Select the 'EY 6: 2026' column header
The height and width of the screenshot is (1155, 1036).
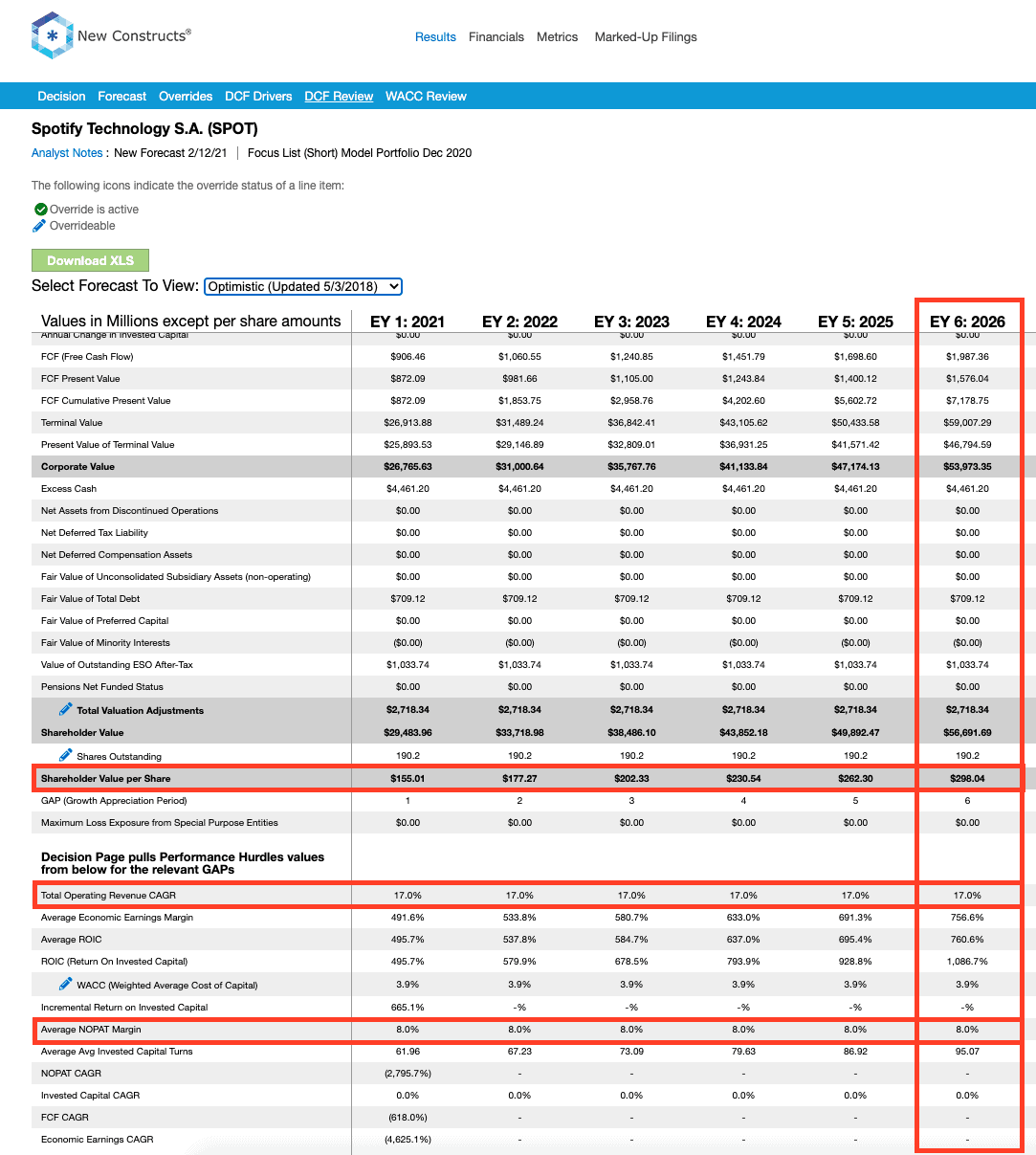click(967, 322)
